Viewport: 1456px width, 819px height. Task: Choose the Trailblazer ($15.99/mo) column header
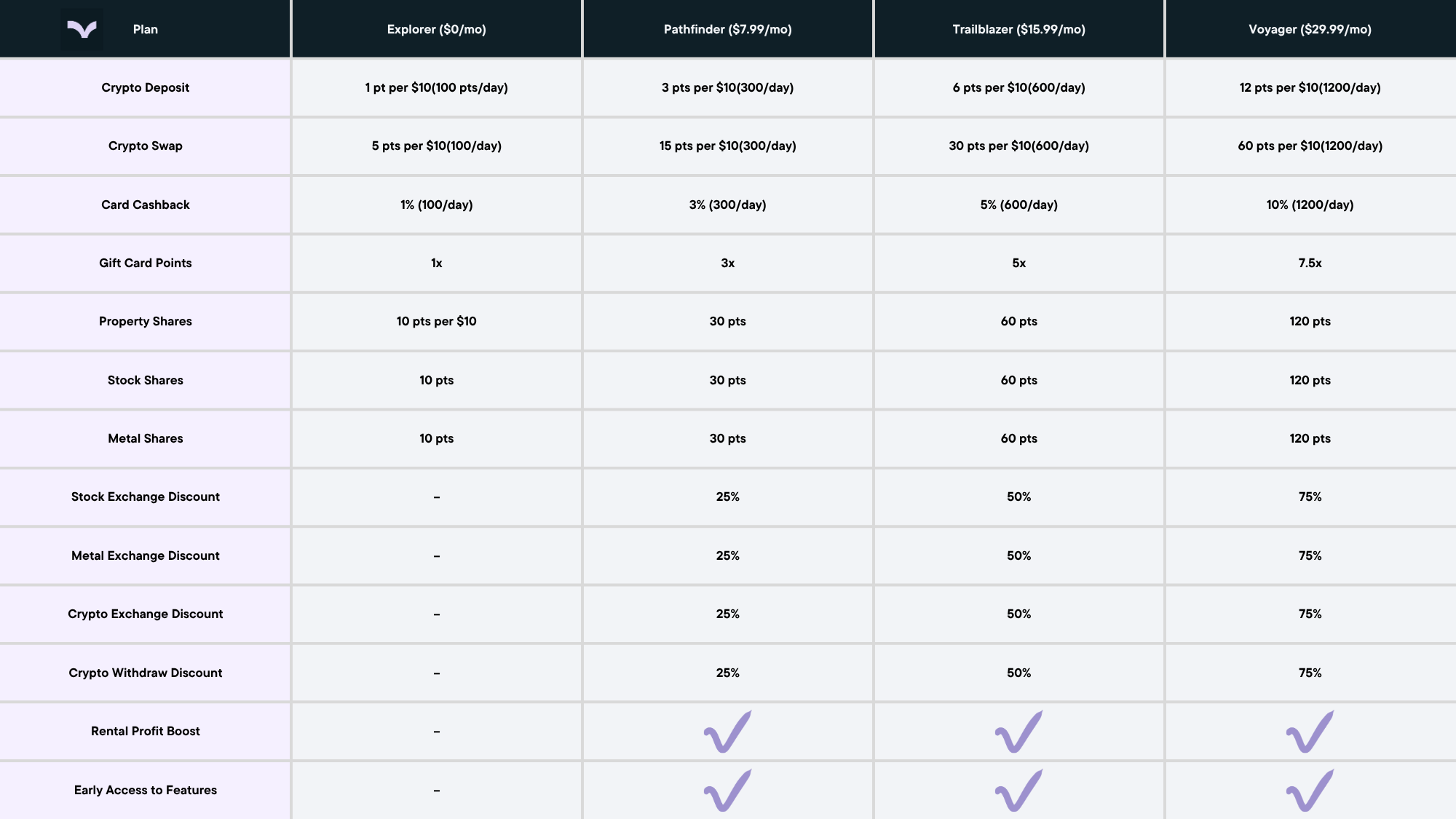[1018, 29]
